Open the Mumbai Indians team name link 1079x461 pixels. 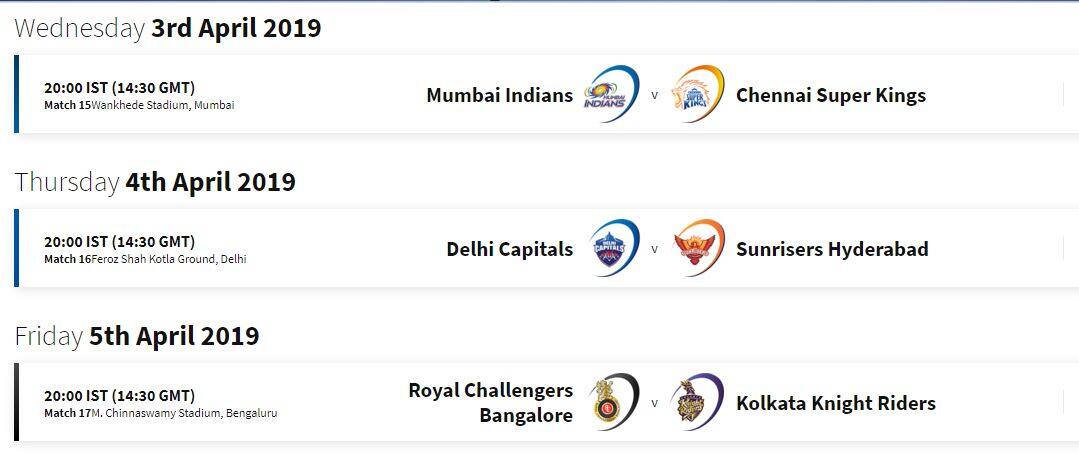pyautogui.click(x=500, y=95)
